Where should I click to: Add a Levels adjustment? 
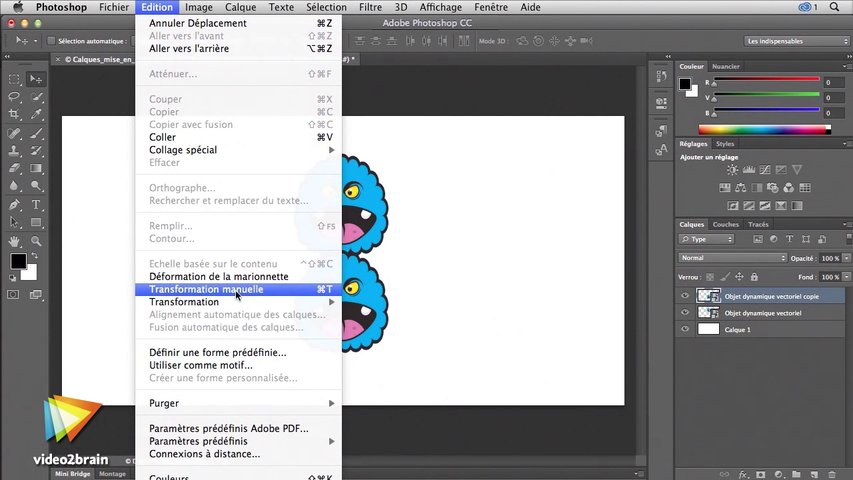point(749,170)
